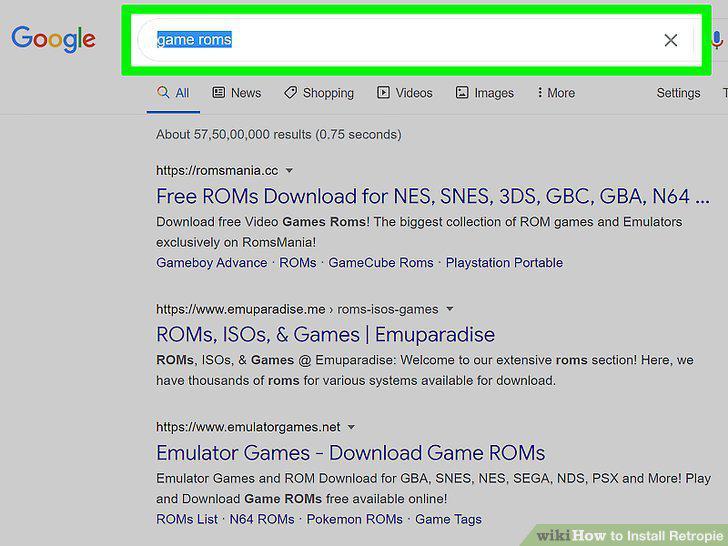Open the Playstation Portable sitelink
The image size is (728, 546).
pyautogui.click(x=504, y=263)
